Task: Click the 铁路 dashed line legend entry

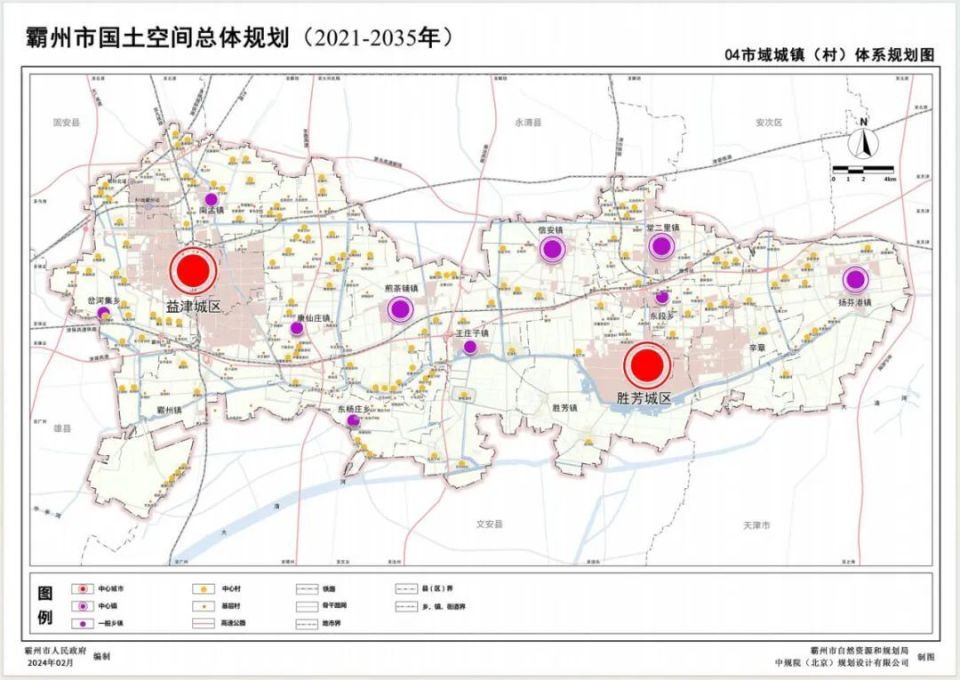Action: point(307,590)
